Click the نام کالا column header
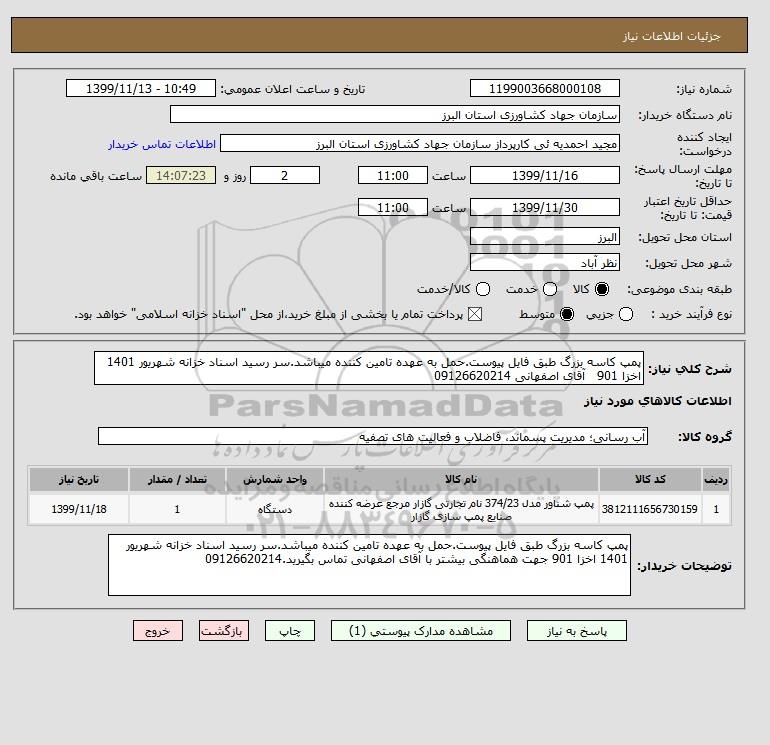The height and width of the screenshot is (745, 770). [461, 479]
